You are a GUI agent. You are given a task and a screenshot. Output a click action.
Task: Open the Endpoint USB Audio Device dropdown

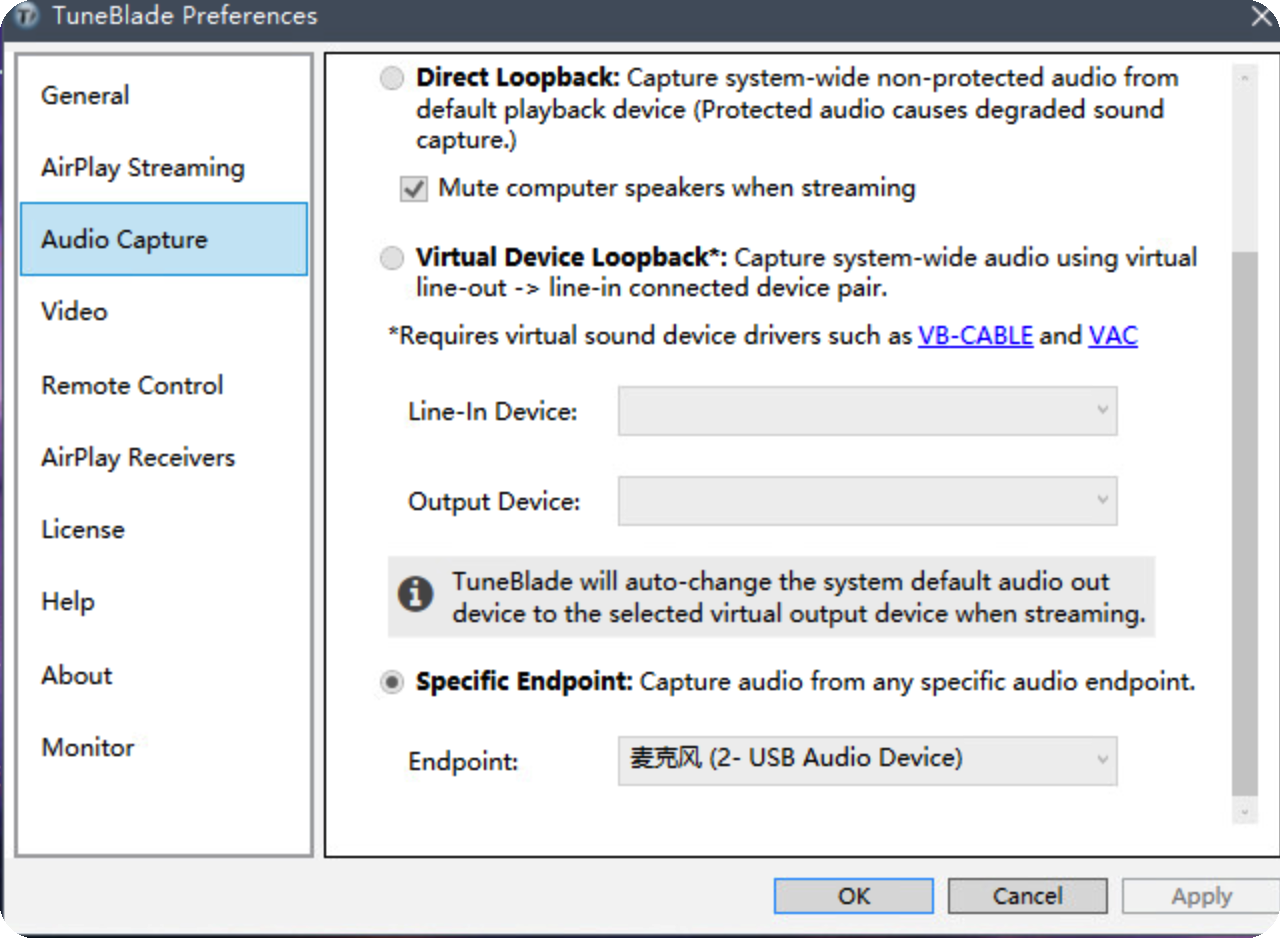867,760
